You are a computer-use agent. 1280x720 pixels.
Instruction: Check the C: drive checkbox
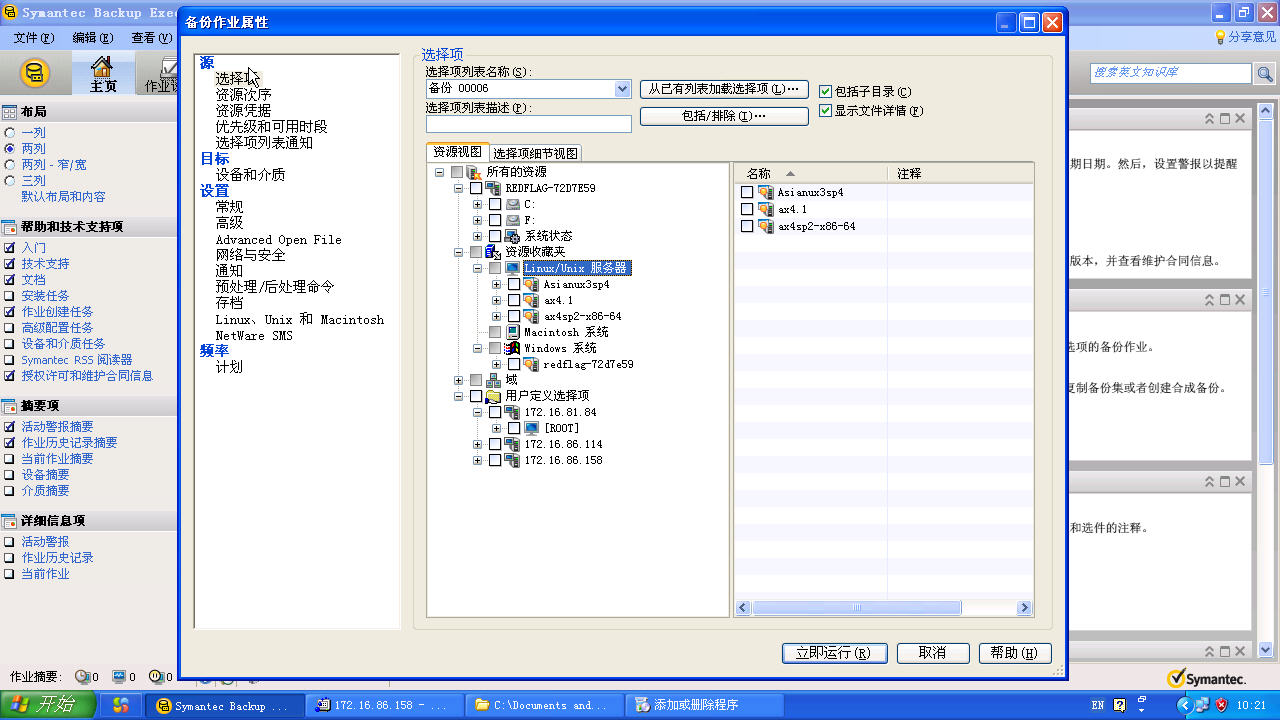point(495,205)
